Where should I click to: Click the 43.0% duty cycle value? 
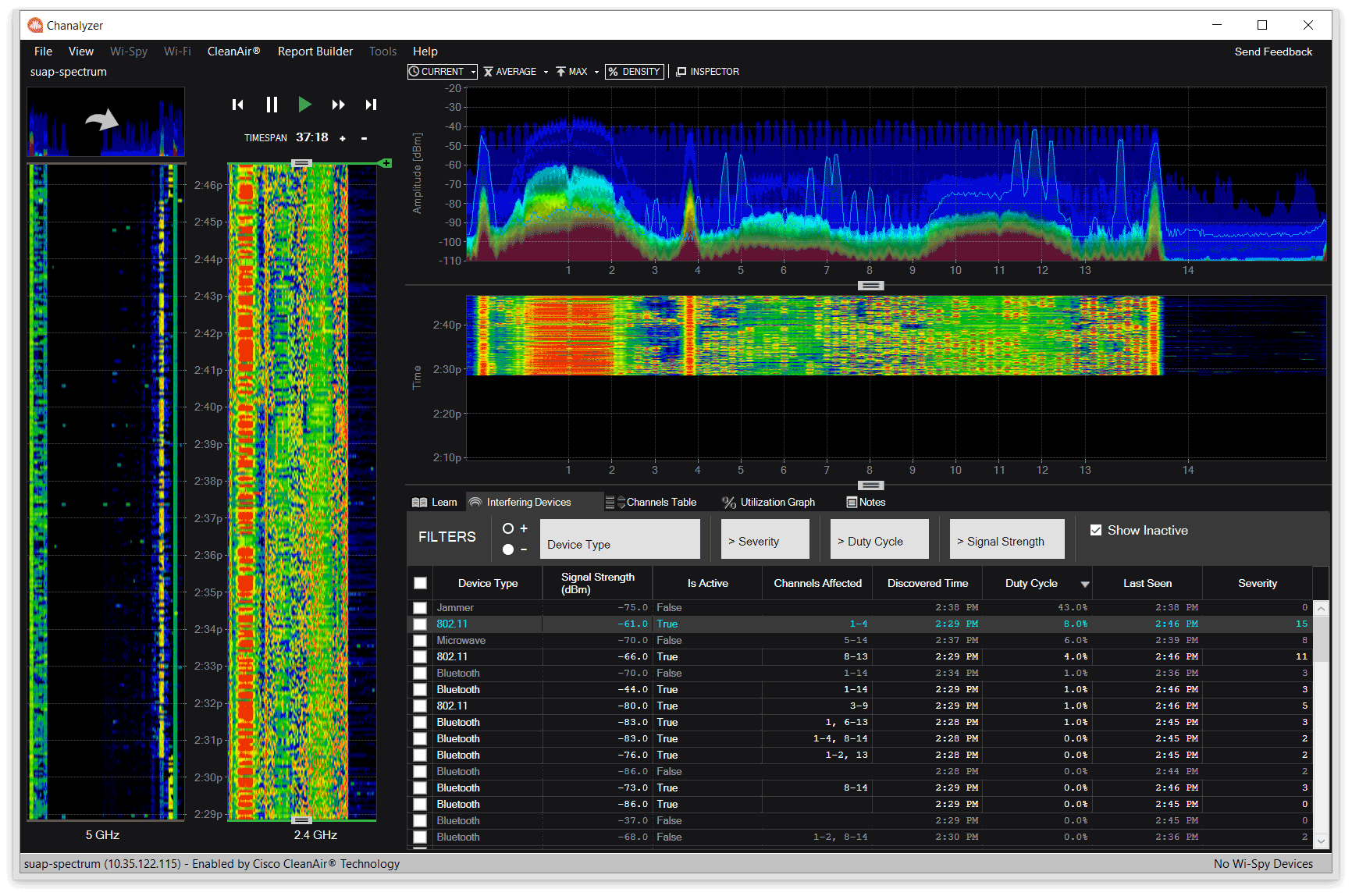pos(1073,608)
